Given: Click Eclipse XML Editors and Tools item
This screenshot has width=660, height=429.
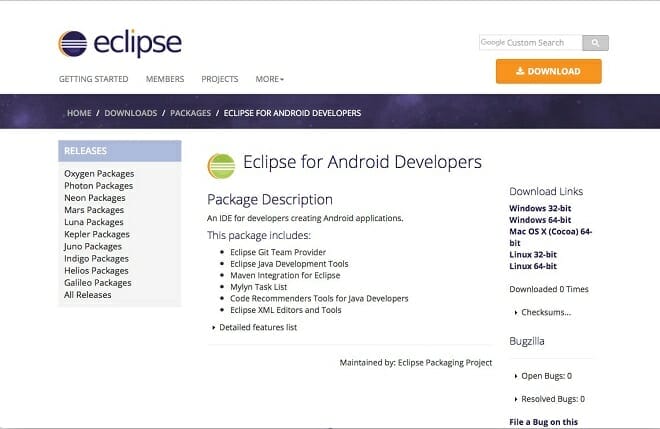Looking at the screenshot, I should tap(285, 310).
